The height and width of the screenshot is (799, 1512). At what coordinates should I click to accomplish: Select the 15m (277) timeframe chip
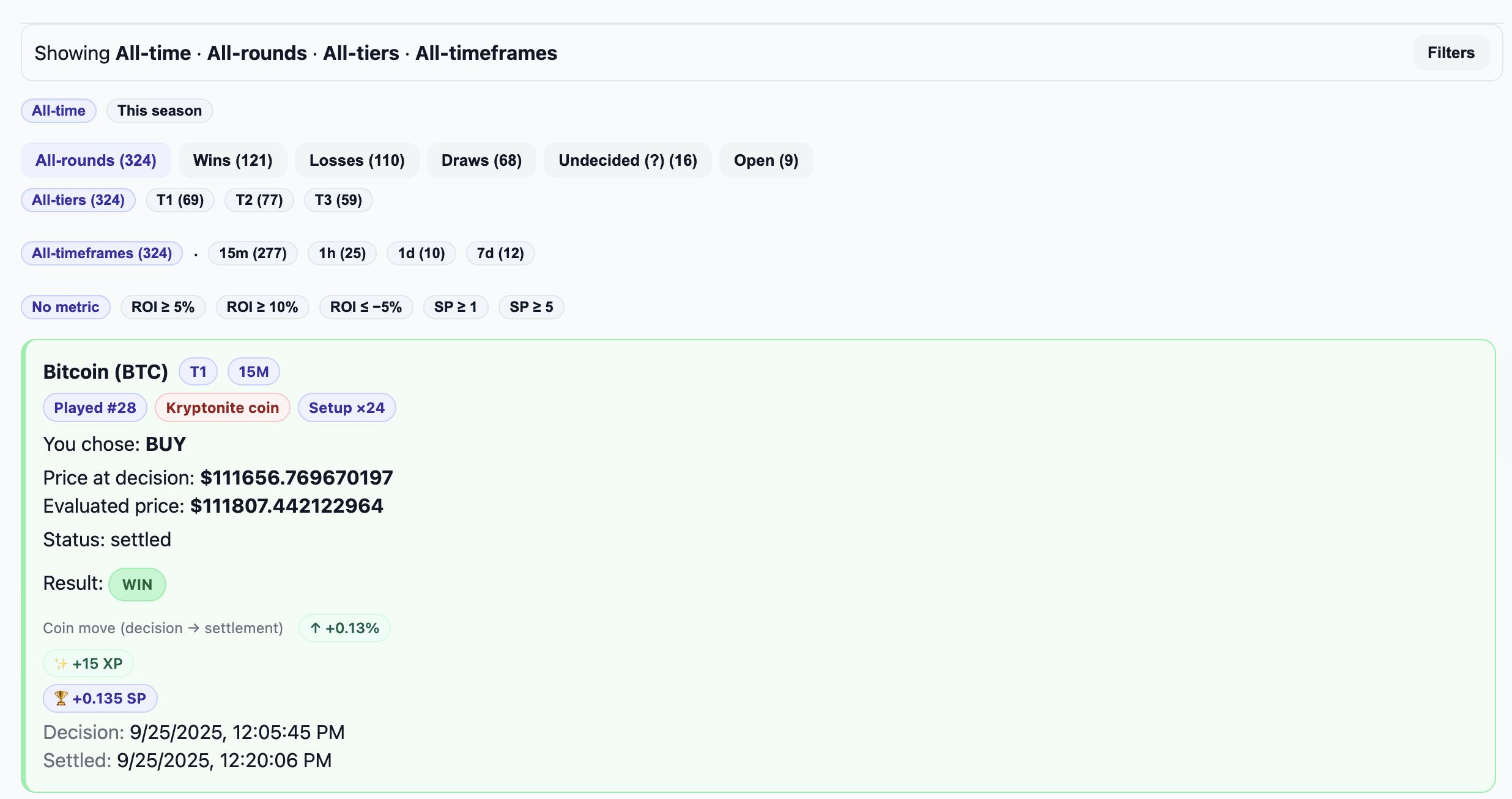(253, 253)
